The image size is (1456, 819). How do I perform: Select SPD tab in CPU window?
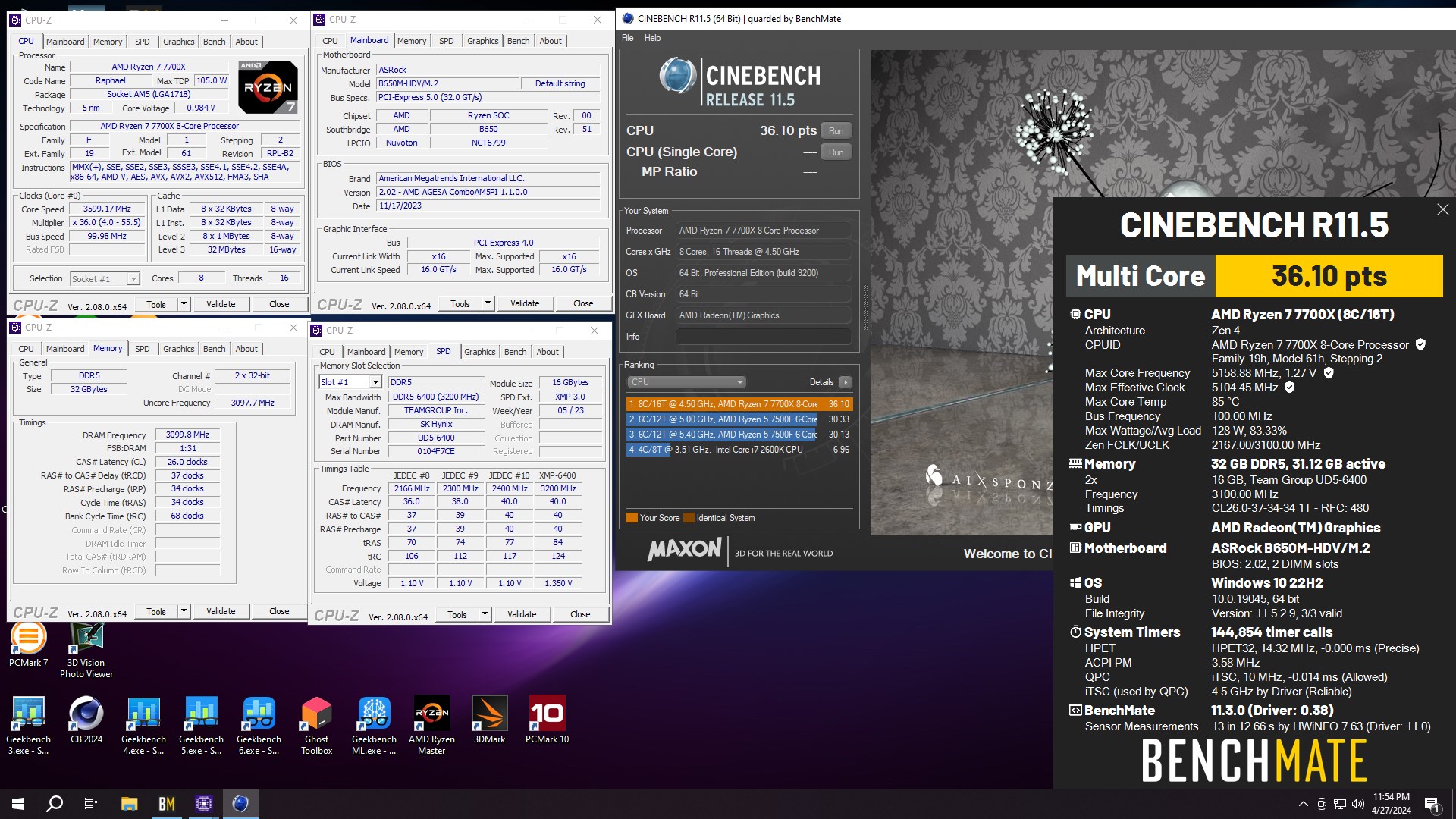142,42
